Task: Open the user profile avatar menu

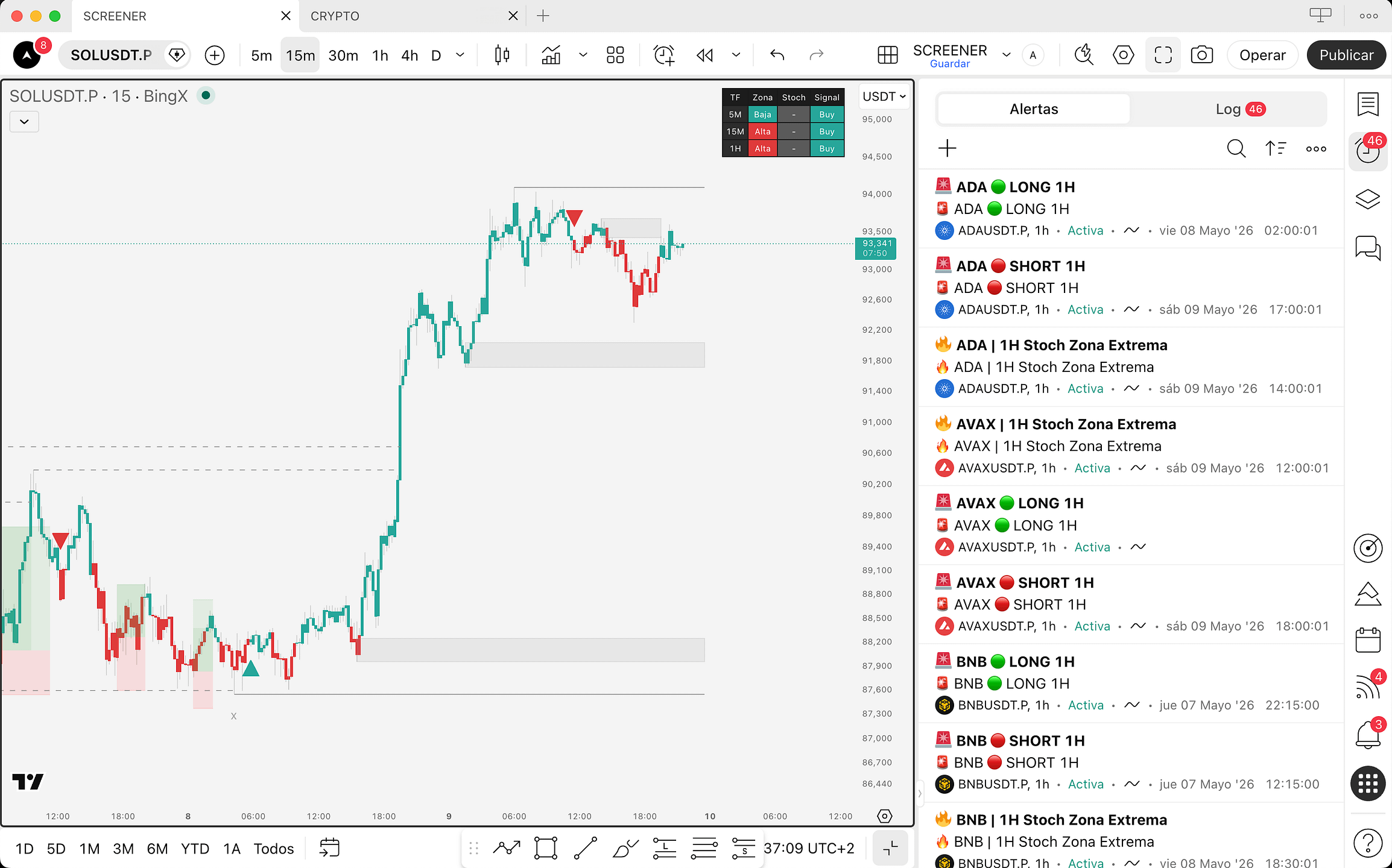Action: 27,55
